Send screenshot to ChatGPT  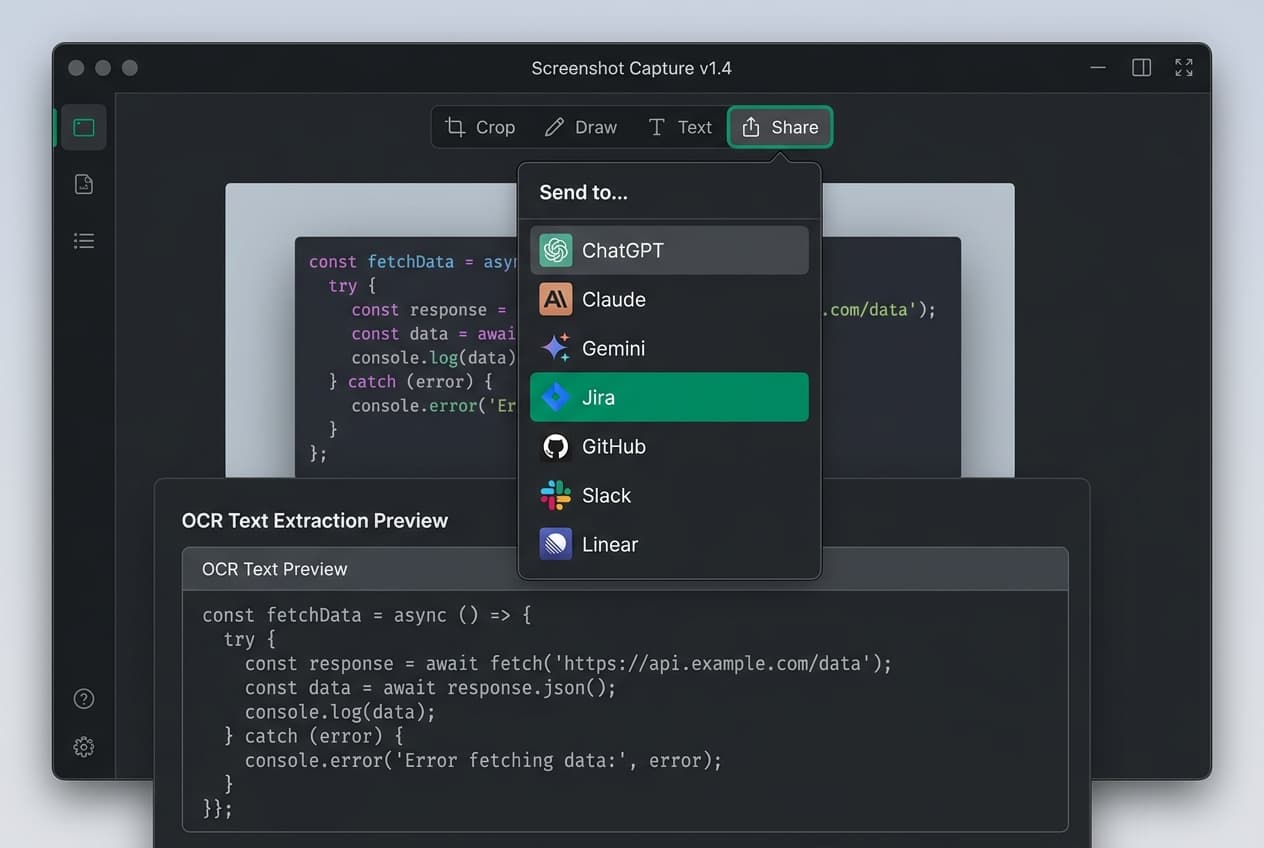pos(669,250)
